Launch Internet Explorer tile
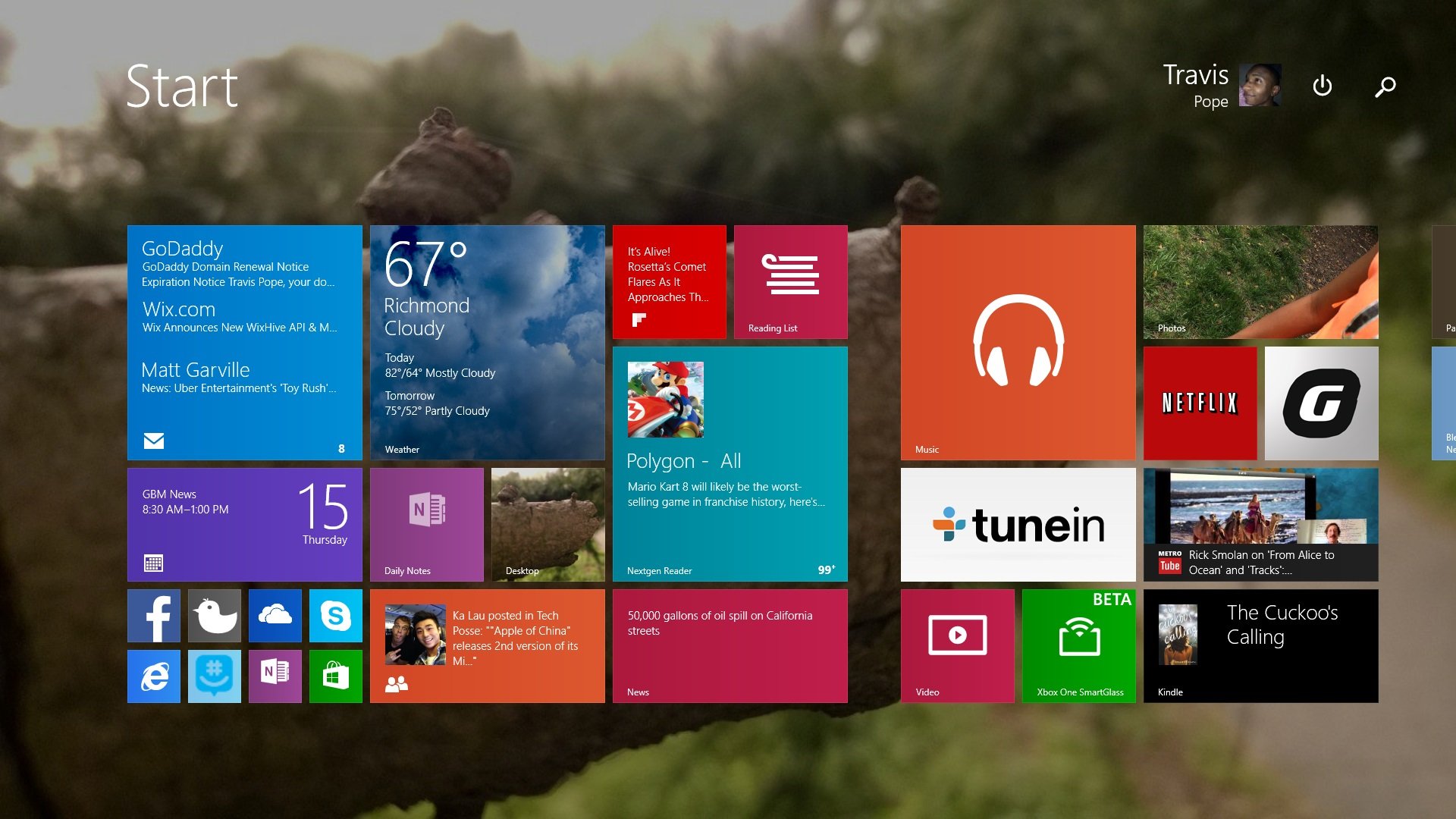This screenshot has height=819, width=1456. (154, 676)
